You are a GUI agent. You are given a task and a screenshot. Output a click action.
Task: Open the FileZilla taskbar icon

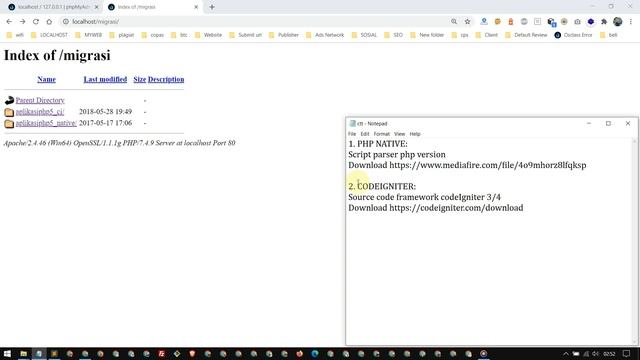(x=162, y=353)
